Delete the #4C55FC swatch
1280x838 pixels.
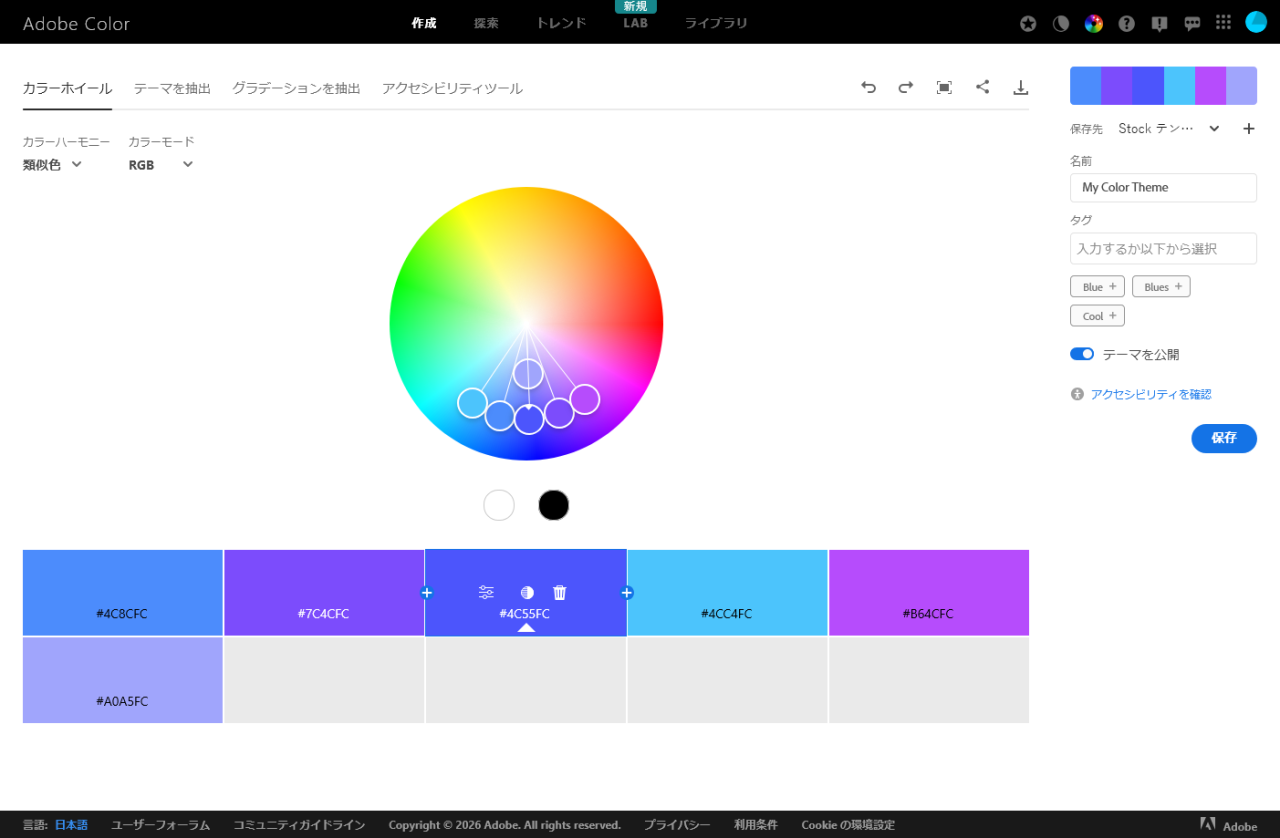click(x=559, y=591)
